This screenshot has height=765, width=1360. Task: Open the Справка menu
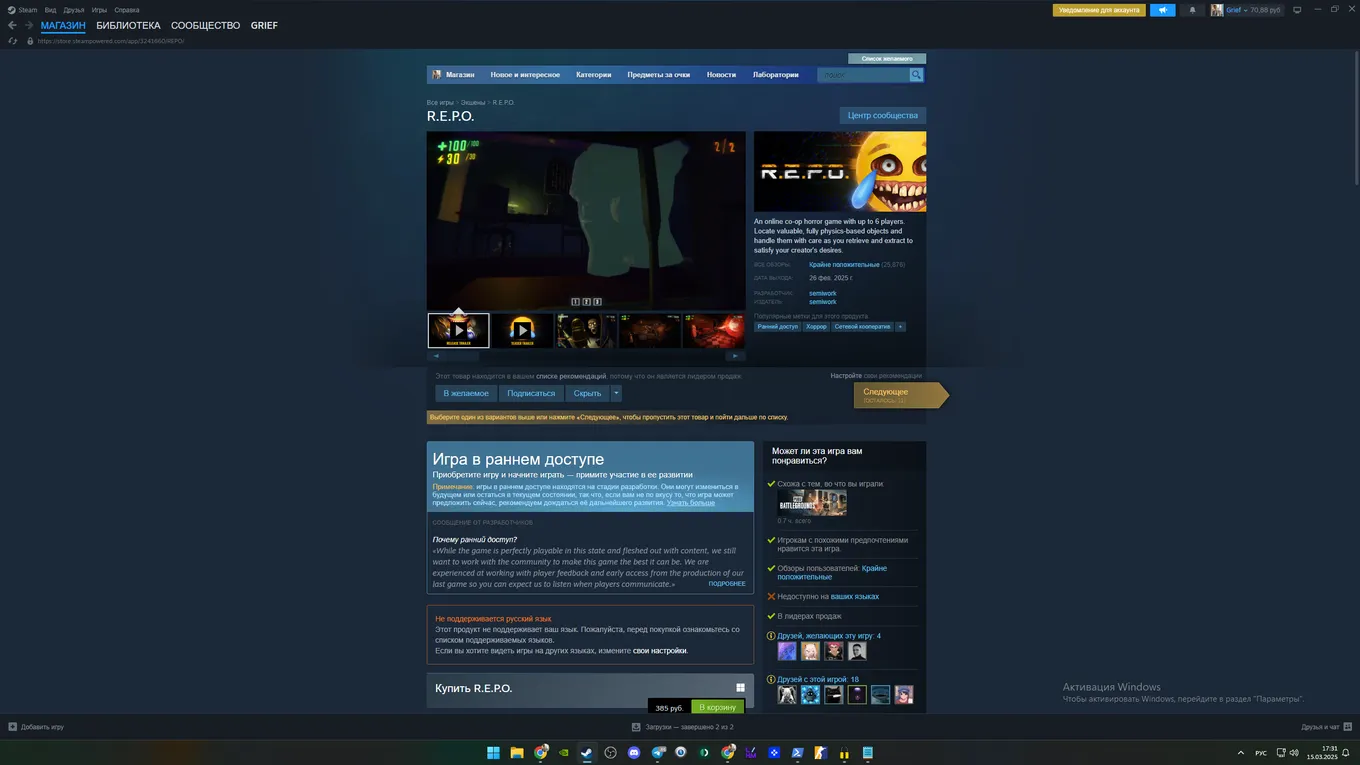click(x=127, y=10)
